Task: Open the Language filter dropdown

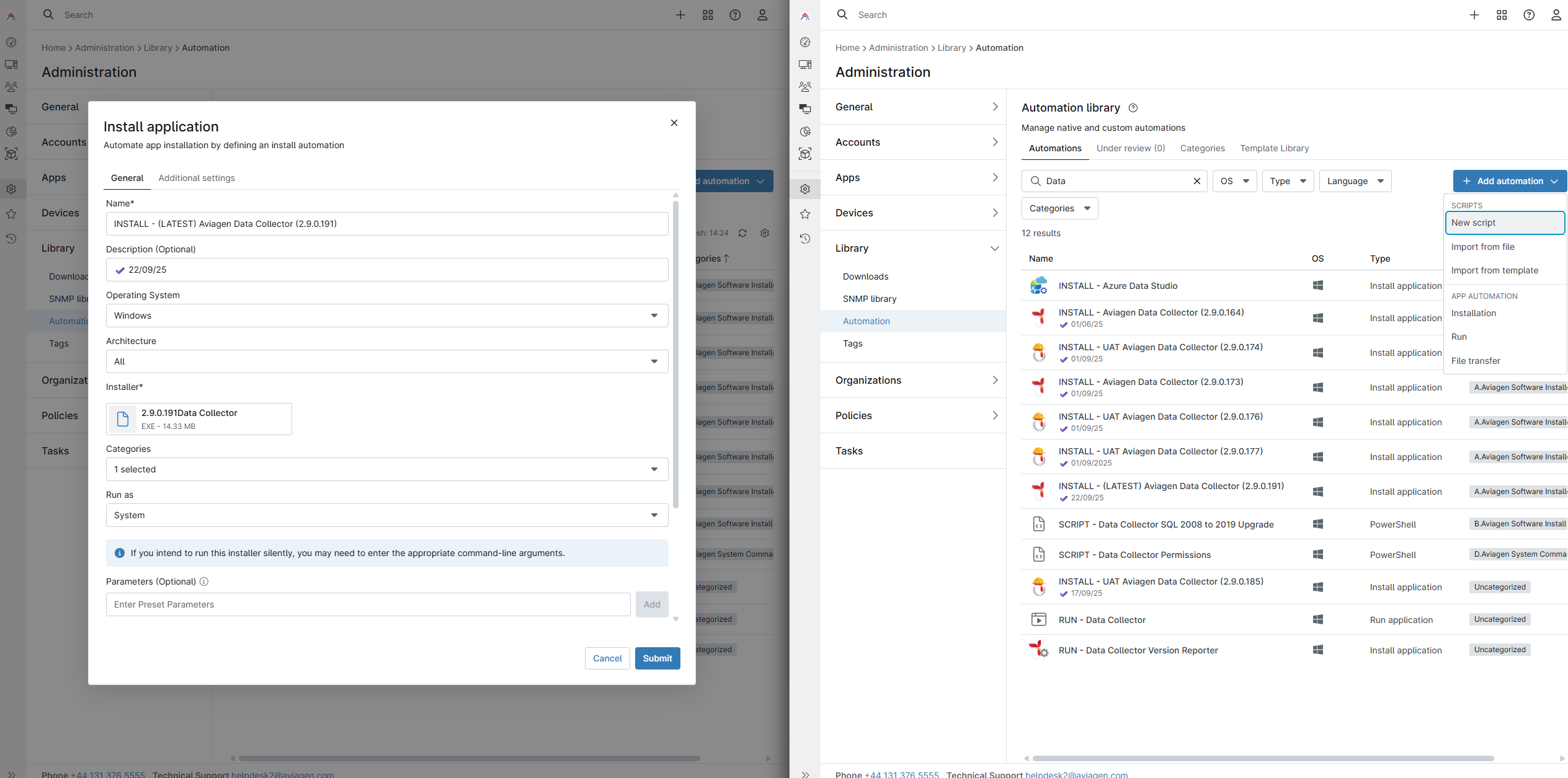Action: click(1355, 181)
